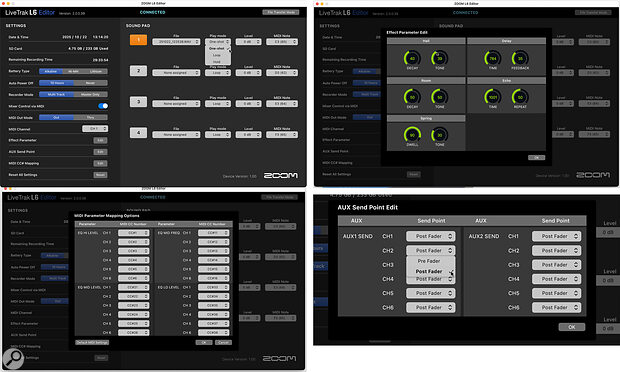Select sound pad 3 button
The width and height of the screenshot is (620, 372).
coord(138,102)
